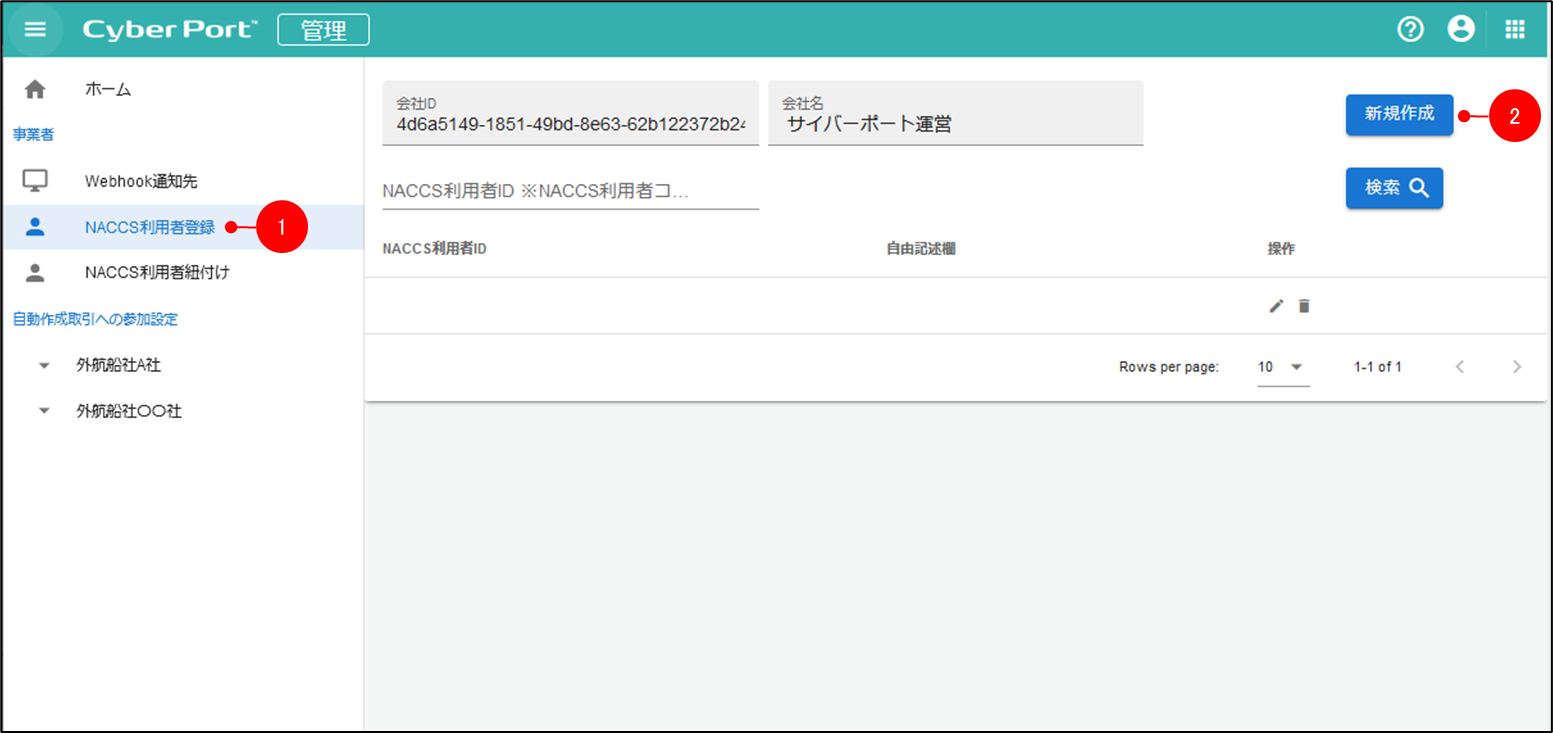Viewport: 1553px width, 733px height.
Task: Open the user account profile icon
Action: tap(1461, 29)
